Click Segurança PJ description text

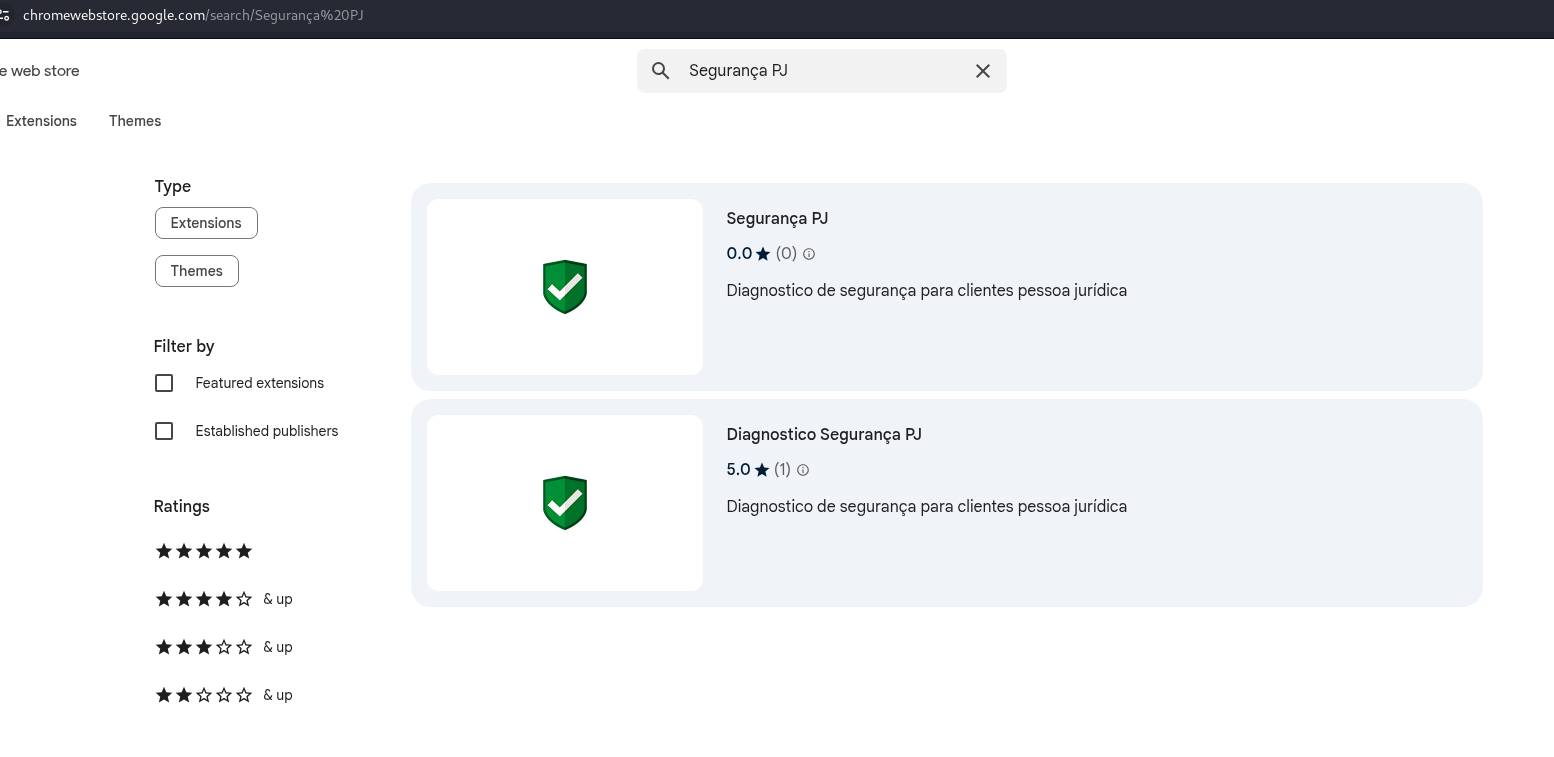[x=927, y=291]
